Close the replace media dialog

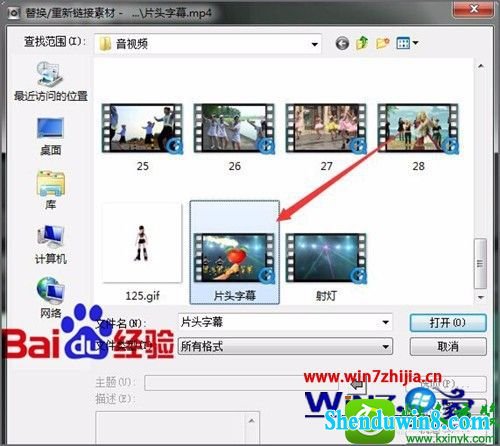click(474, 9)
